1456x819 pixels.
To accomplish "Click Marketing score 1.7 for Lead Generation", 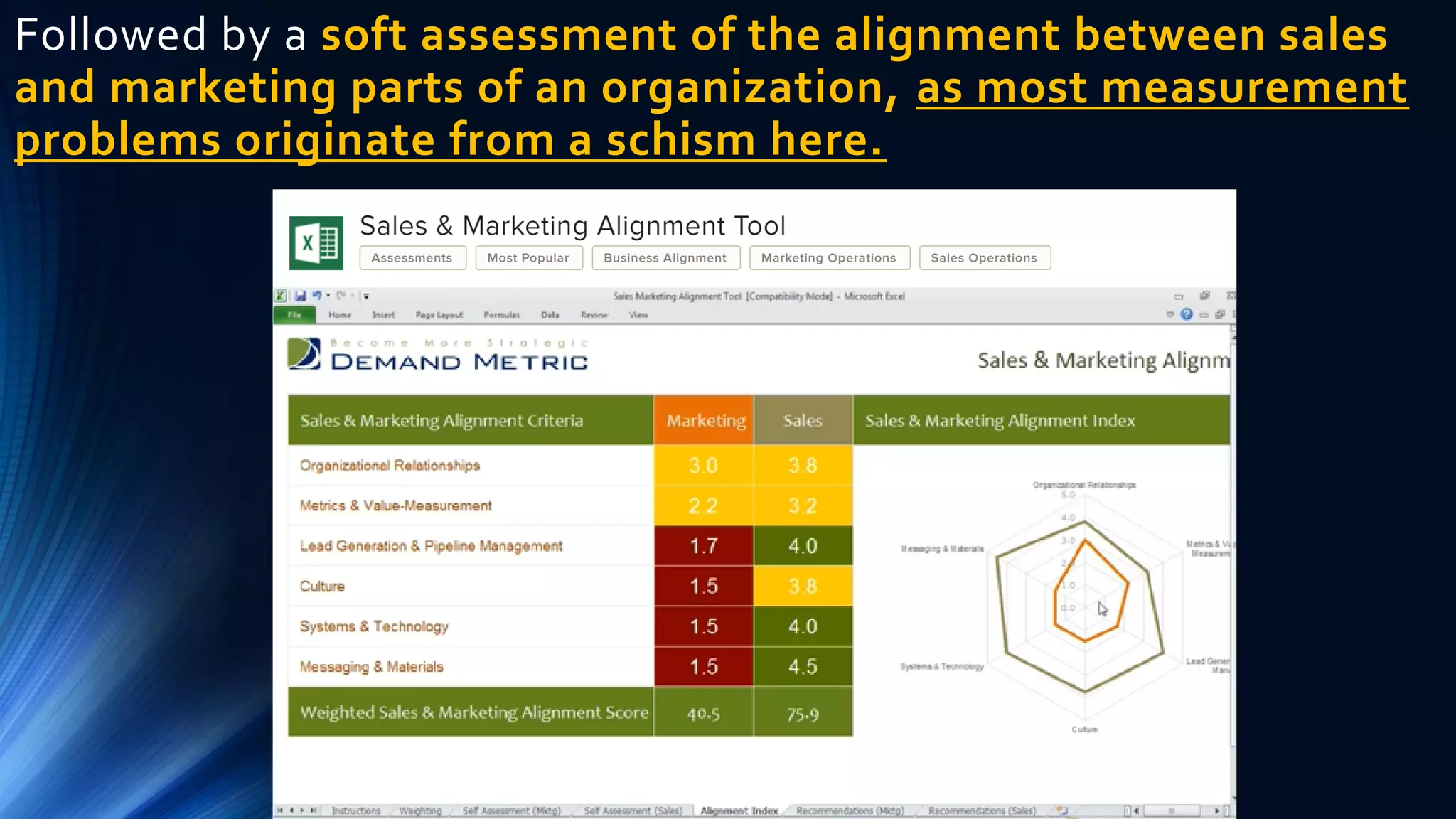I will click(x=704, y=546).
